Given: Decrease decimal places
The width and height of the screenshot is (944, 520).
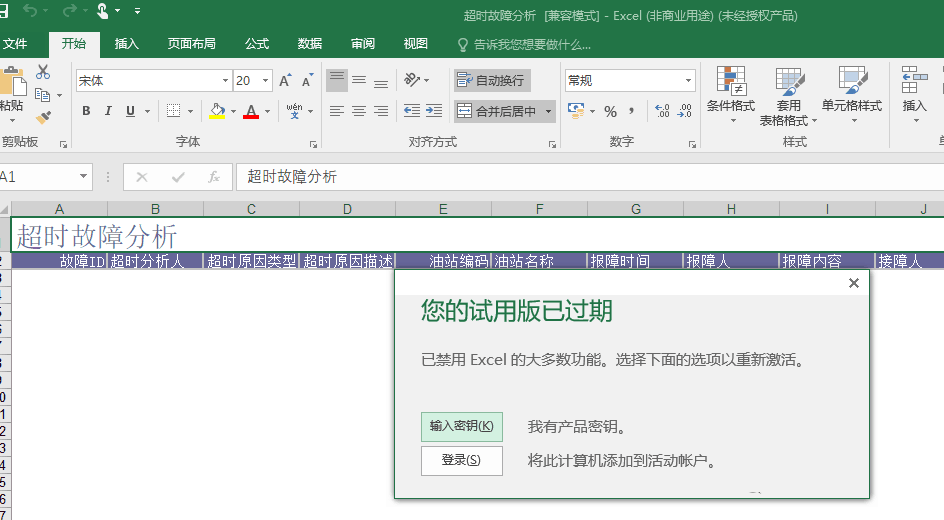Looking at the screenshot, I should (685, 111).
